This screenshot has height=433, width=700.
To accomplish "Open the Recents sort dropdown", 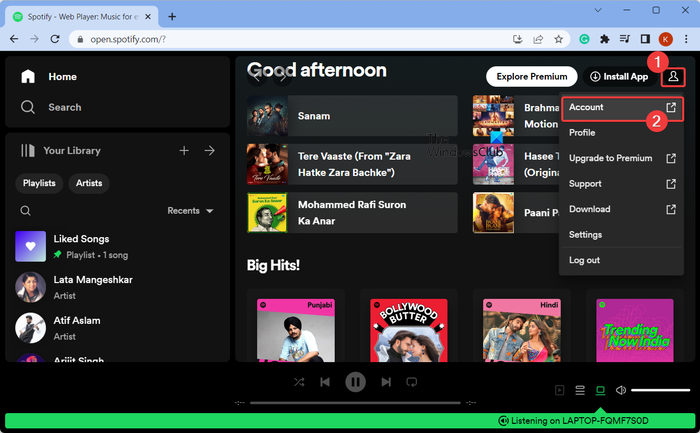I will tap(190, 211).
